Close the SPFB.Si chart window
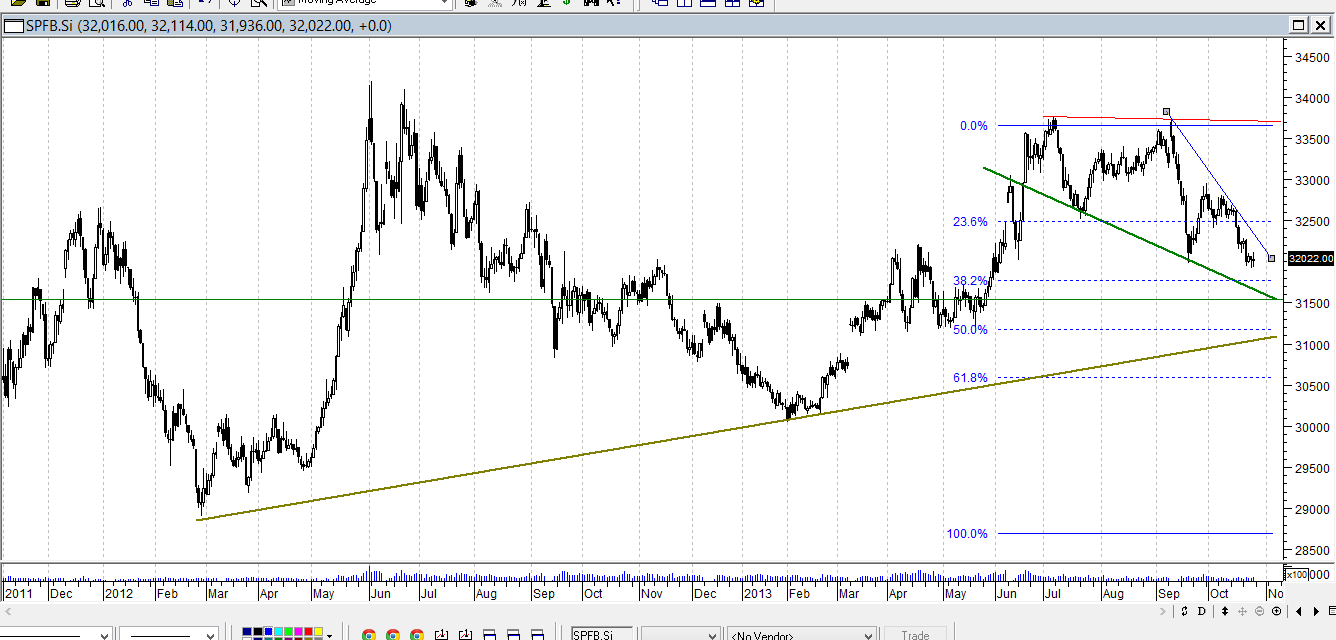This screenshot has height=640, width=1336. tap(1322, 26)
